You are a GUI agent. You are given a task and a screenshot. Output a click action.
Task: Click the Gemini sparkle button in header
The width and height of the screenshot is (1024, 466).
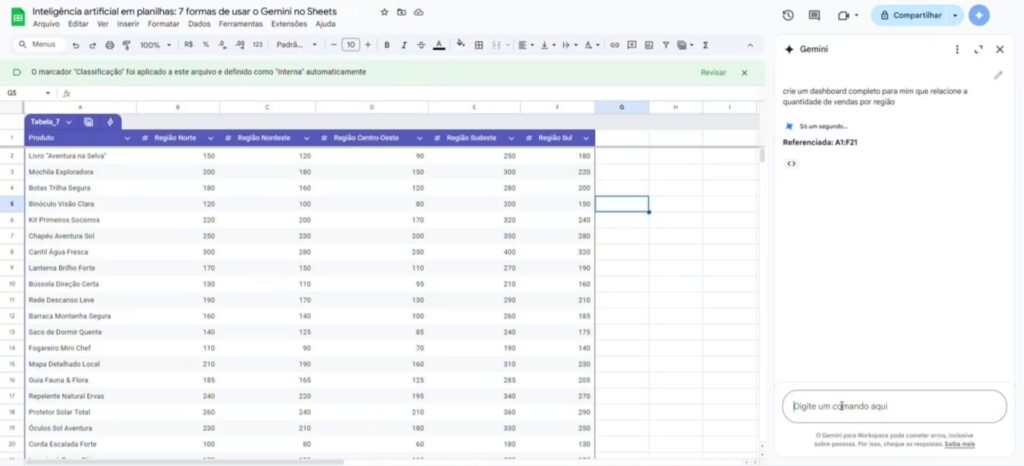(x=979, y=15)
